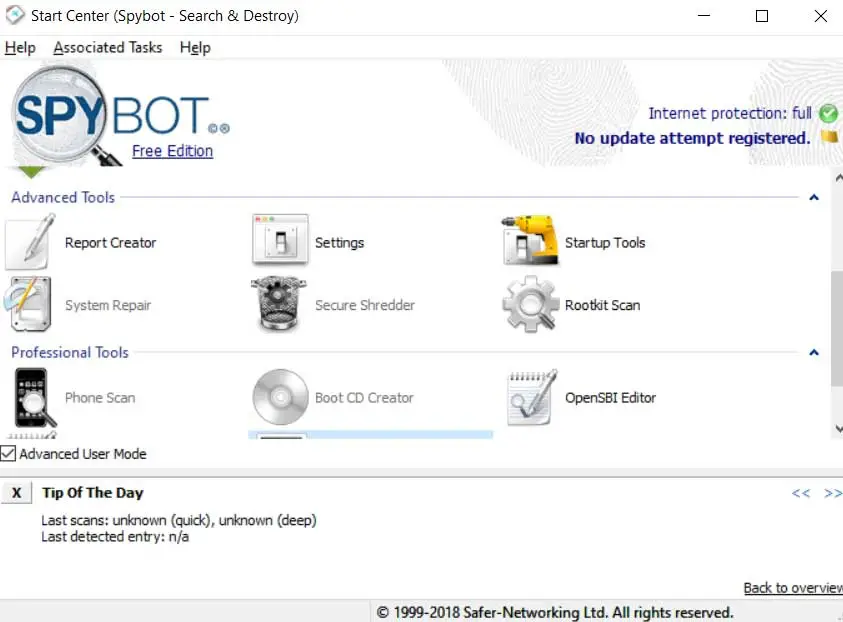Click the Professional Tools heading

(70, 352)
